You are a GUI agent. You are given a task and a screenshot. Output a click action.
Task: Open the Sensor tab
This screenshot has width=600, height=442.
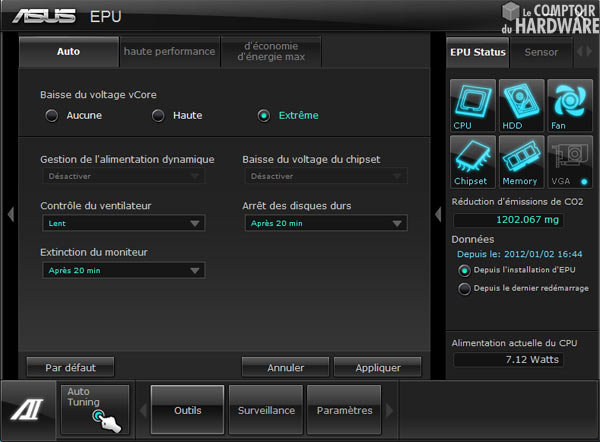541,51
